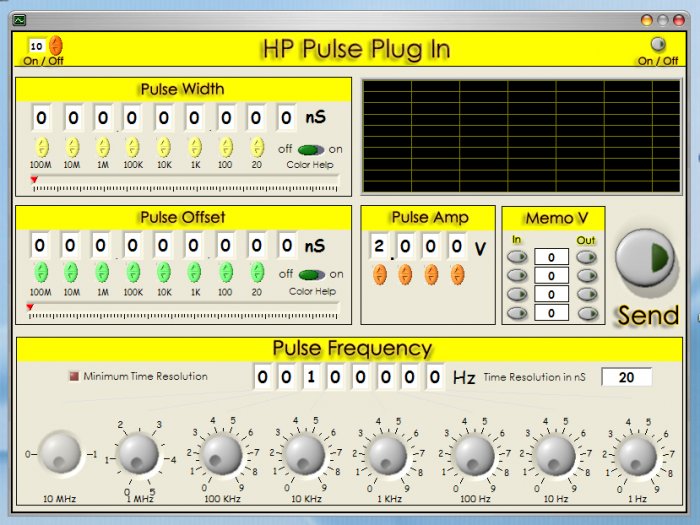Image resolution: width=700 pixels, height=525 pixels.
Task: Click Pulse Offset 100K green stepper
Action: (133, 272)
